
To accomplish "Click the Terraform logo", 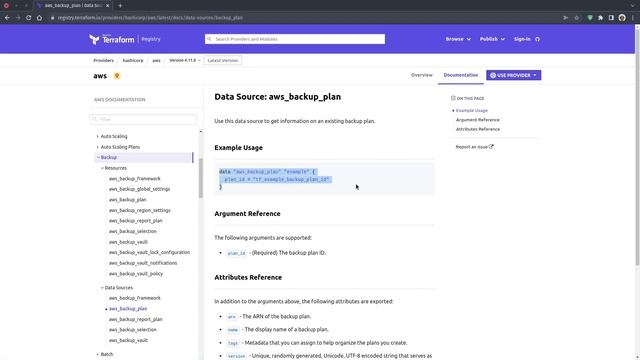I will tap(111, 39).
